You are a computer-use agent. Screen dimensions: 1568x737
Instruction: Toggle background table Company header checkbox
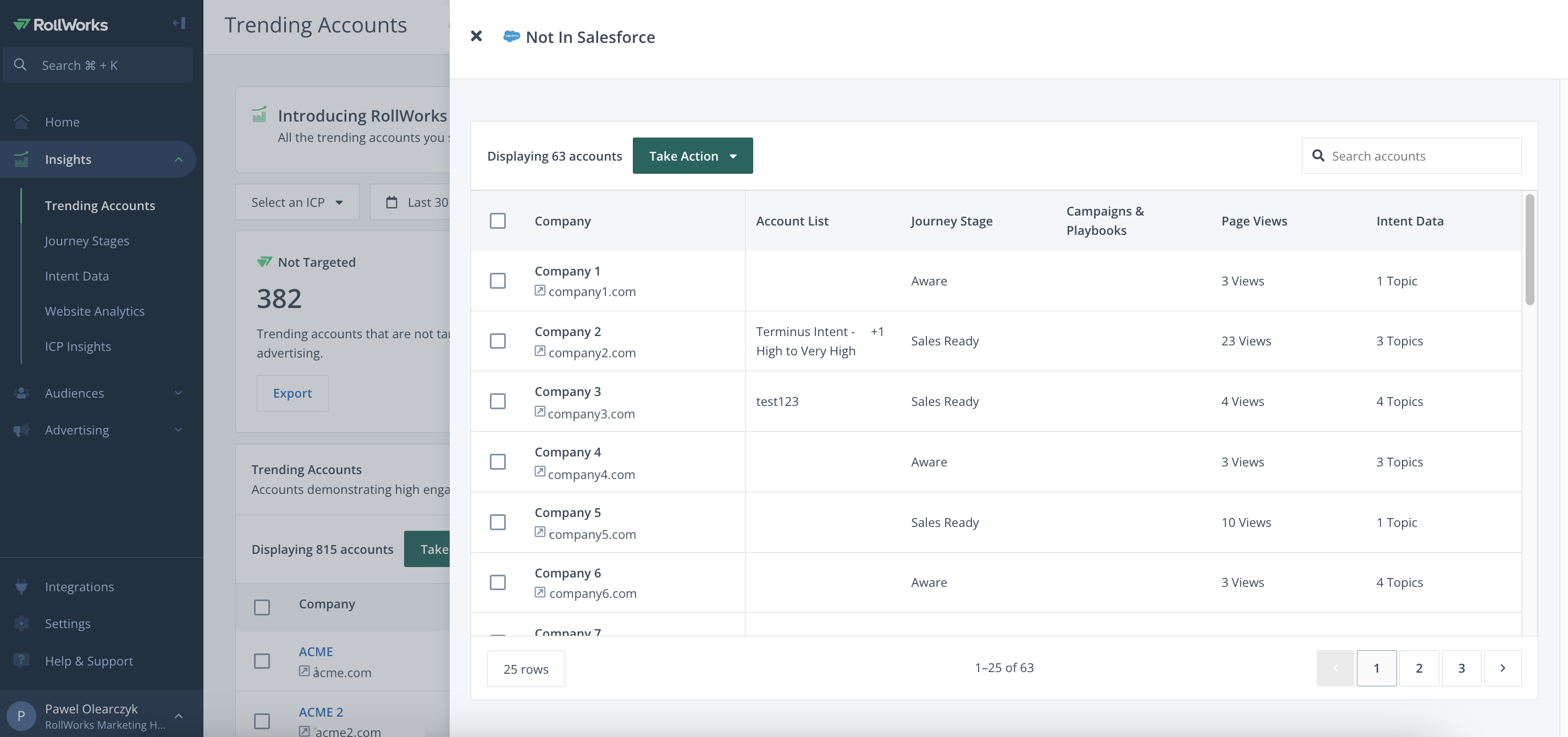click(x=262, y=607)
